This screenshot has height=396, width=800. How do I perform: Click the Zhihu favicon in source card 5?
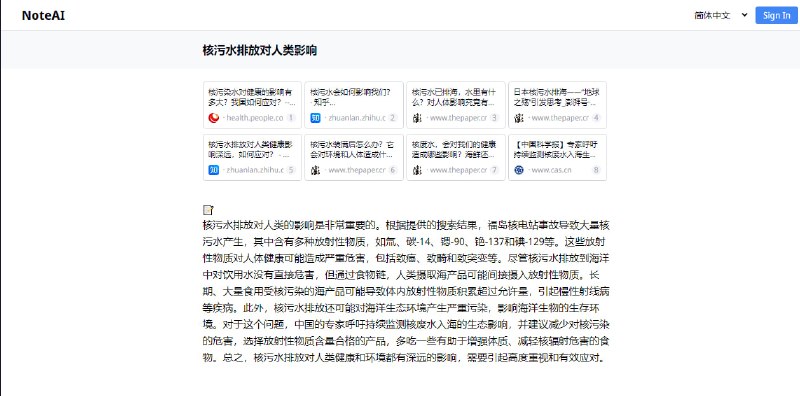pos(214,170)
